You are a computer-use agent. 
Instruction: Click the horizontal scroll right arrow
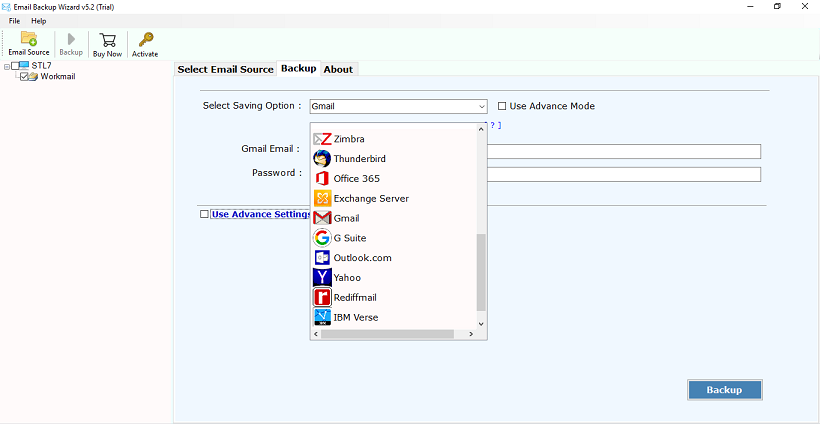(471, 334)
